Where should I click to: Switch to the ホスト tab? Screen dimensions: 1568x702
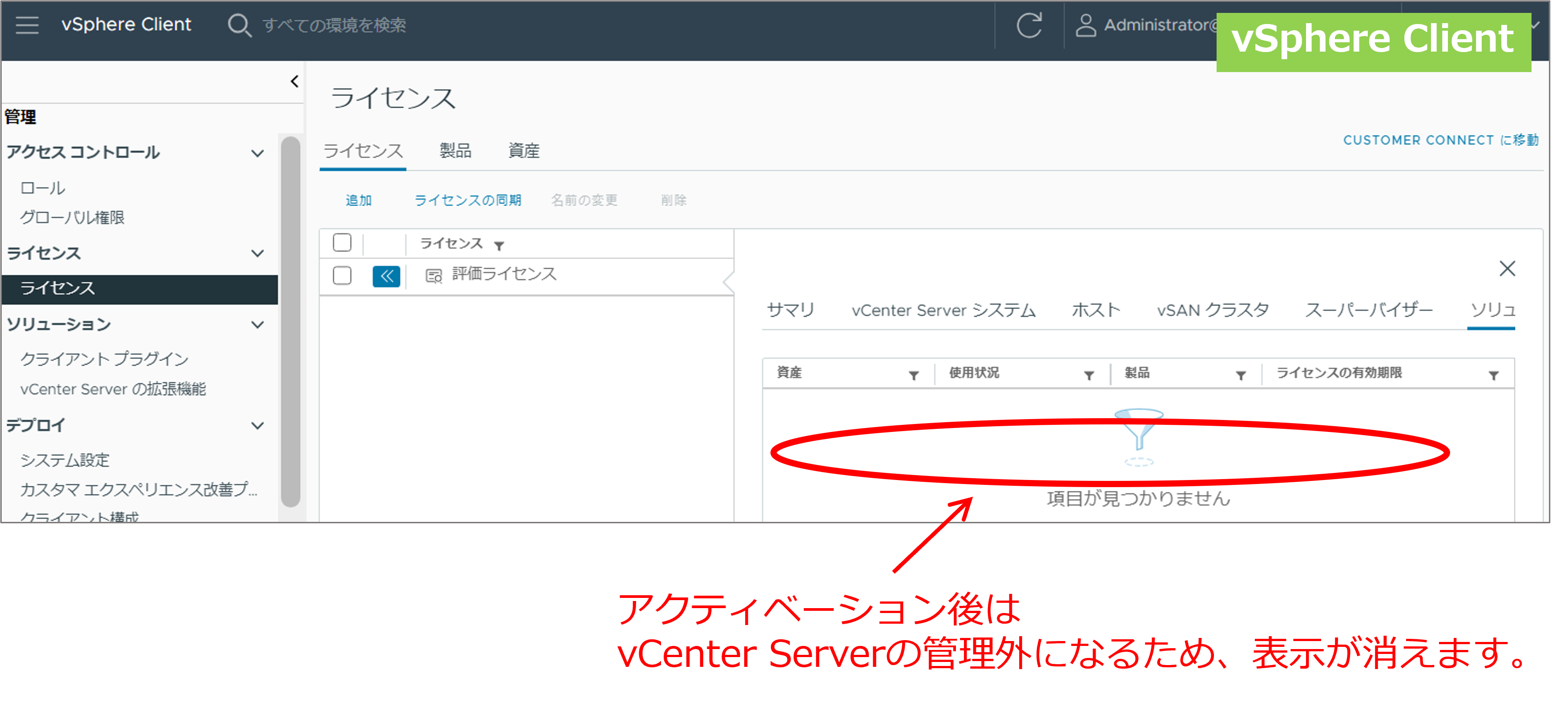click(1096, 310)
